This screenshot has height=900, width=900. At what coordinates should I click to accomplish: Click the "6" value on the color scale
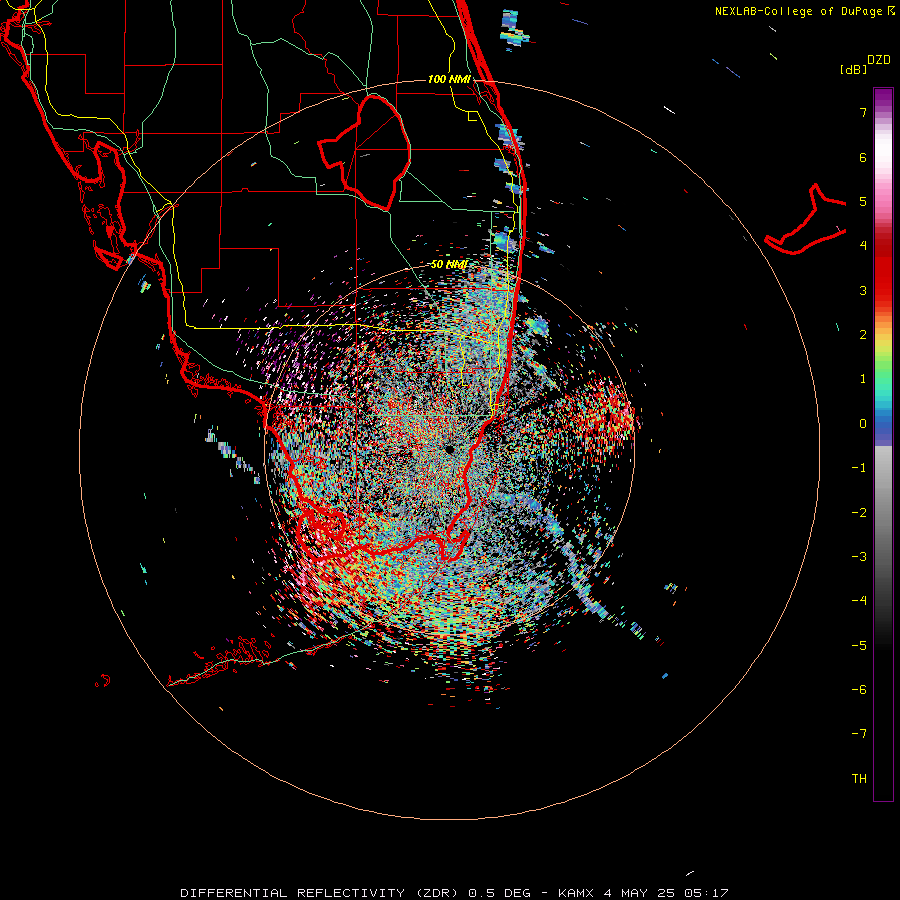[x=863, y=157]
